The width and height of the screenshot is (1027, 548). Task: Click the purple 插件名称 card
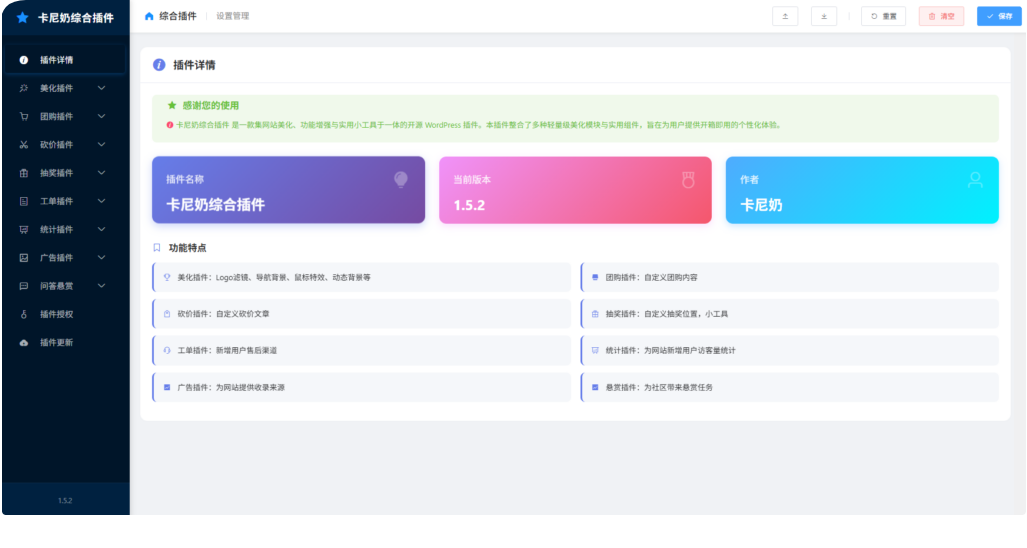(x=288, y=190)
